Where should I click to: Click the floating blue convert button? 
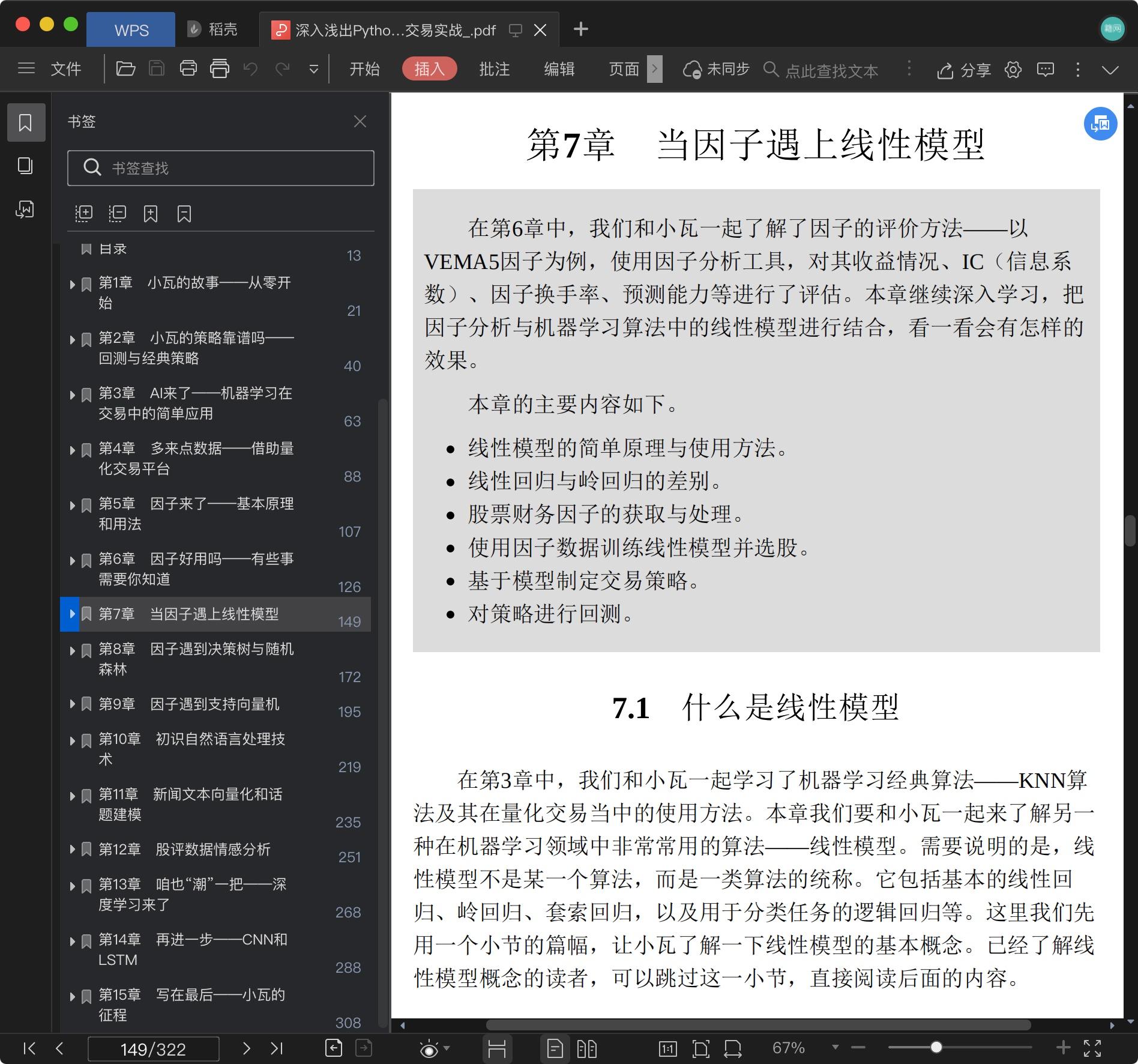click(1100, 124)
